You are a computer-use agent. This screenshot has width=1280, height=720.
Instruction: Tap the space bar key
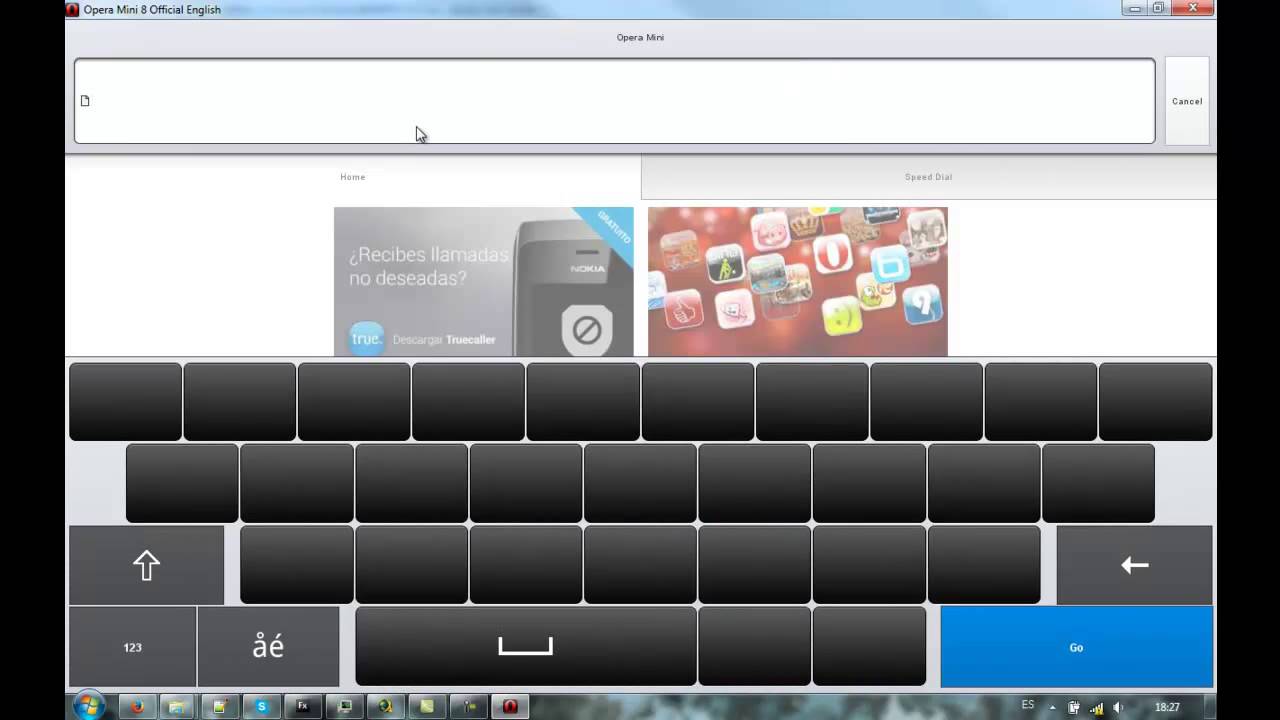pyautogui.click(x=526, y=646)
